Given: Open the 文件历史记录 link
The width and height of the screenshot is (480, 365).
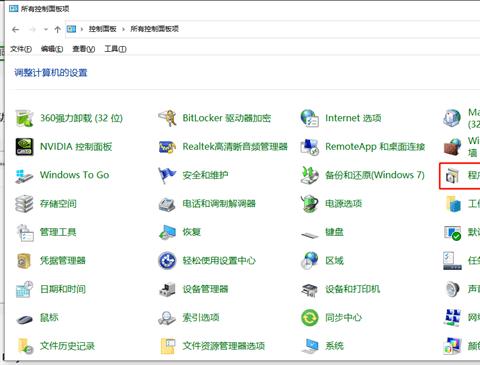Looking at the screenshot, I should point(67,346).
